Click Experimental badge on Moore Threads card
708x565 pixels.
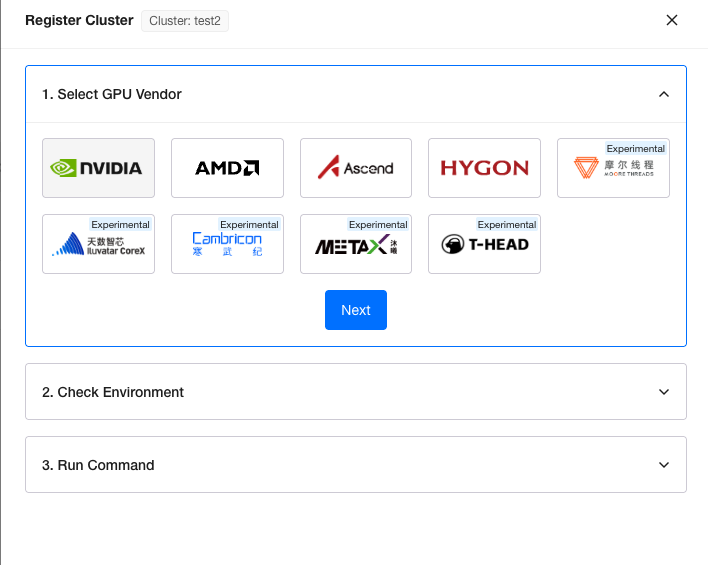click(635, 148)
